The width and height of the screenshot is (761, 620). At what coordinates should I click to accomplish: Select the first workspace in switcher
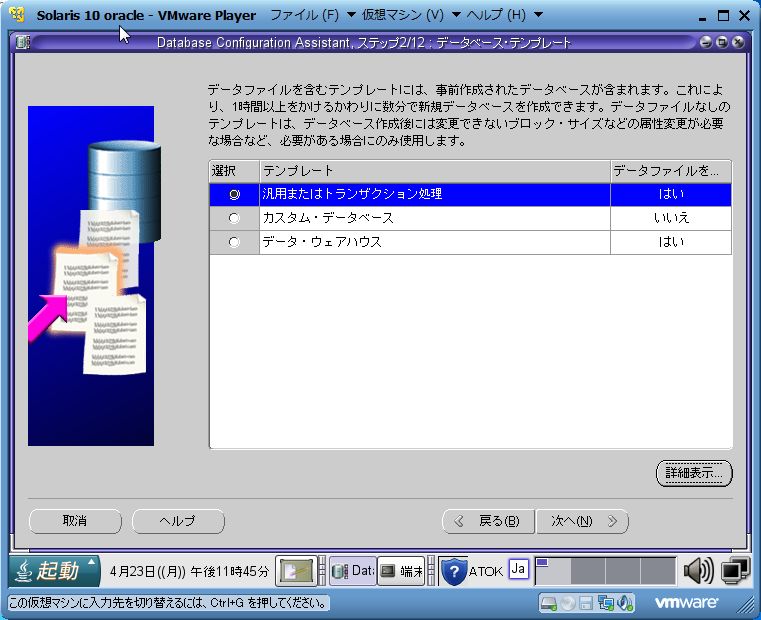coord(553,571)
